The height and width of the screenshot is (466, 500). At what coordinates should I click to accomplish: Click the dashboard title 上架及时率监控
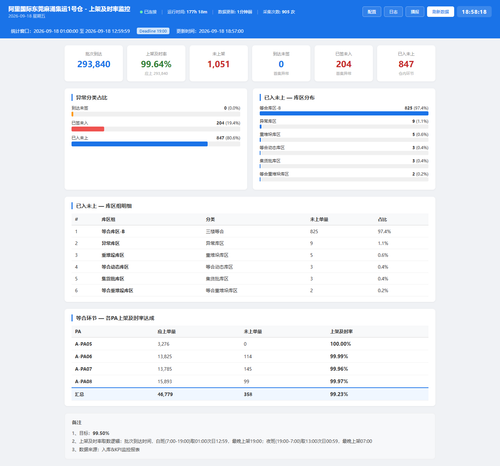[x=109, y=9]
